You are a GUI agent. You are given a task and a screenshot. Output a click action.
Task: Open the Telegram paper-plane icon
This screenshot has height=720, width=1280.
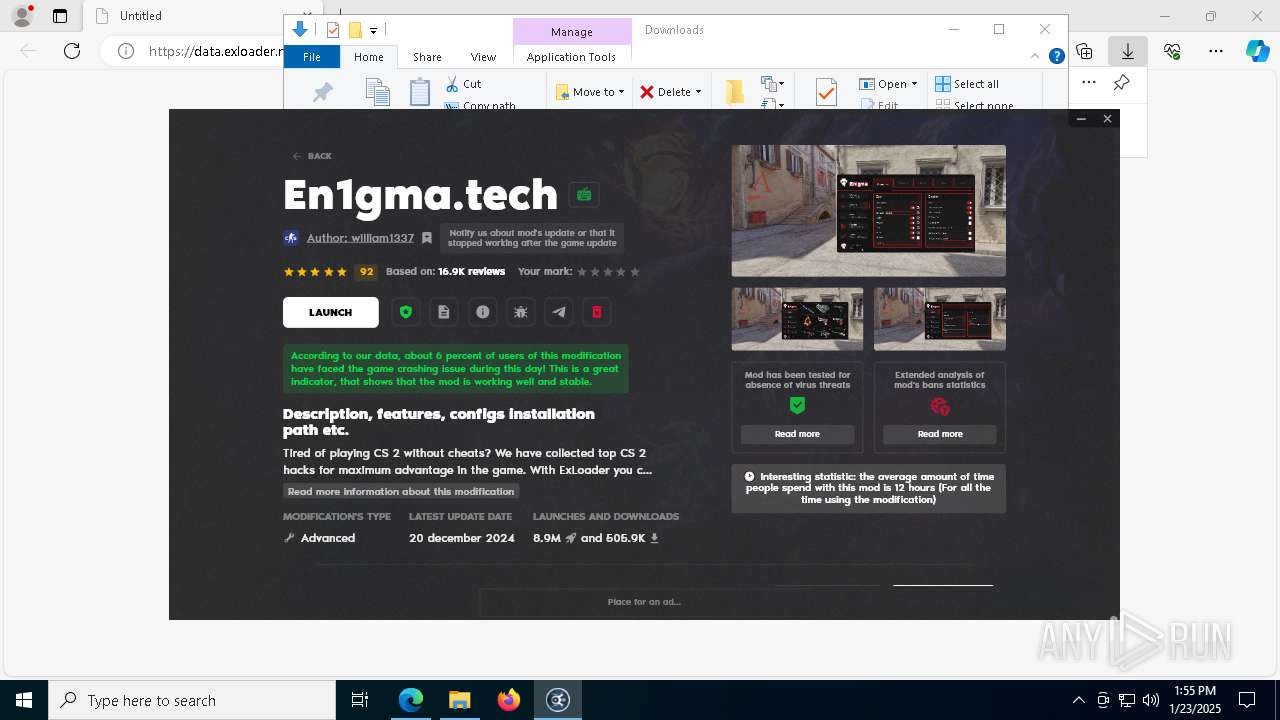pos(559,312)
